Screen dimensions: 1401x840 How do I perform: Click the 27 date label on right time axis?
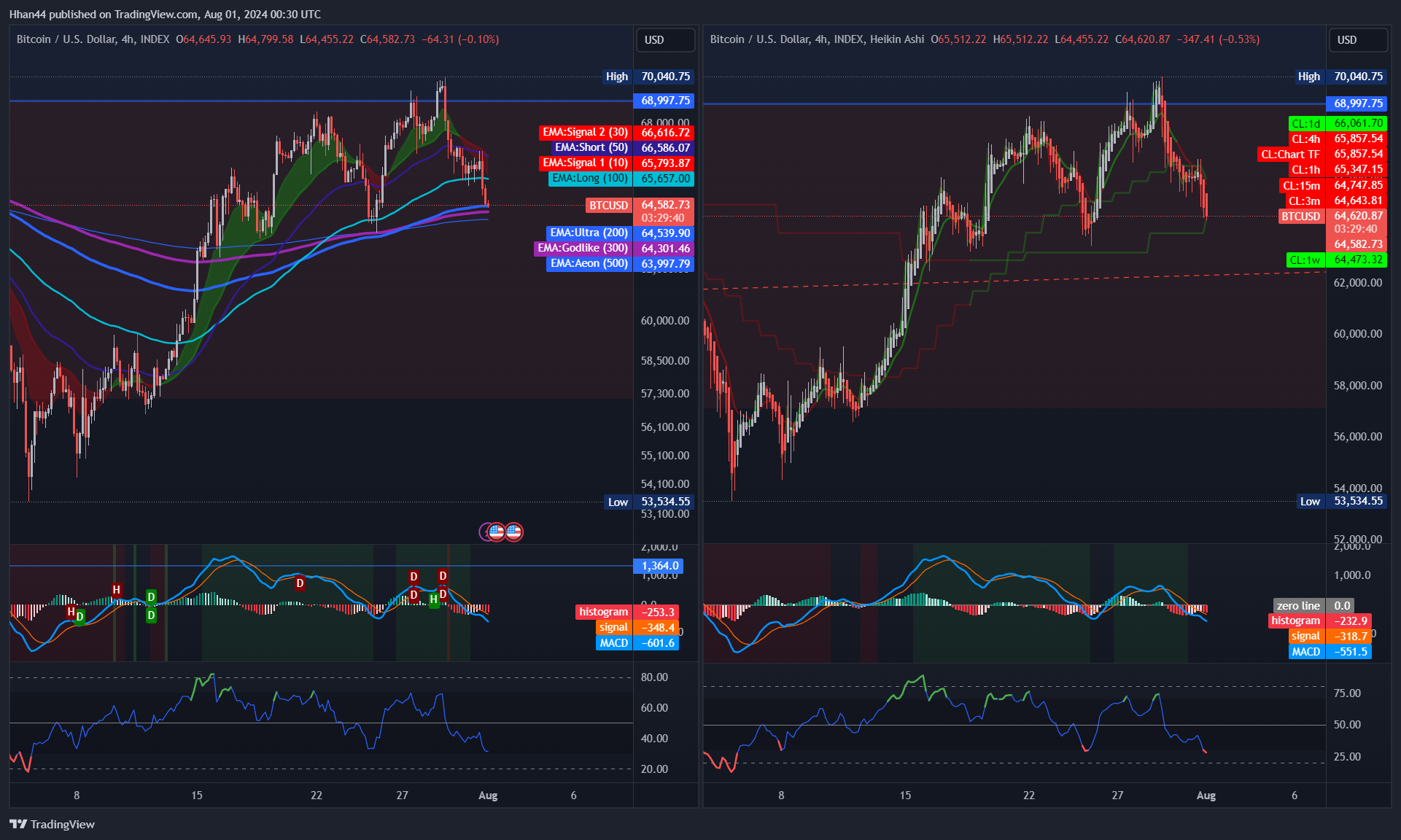1117,796
